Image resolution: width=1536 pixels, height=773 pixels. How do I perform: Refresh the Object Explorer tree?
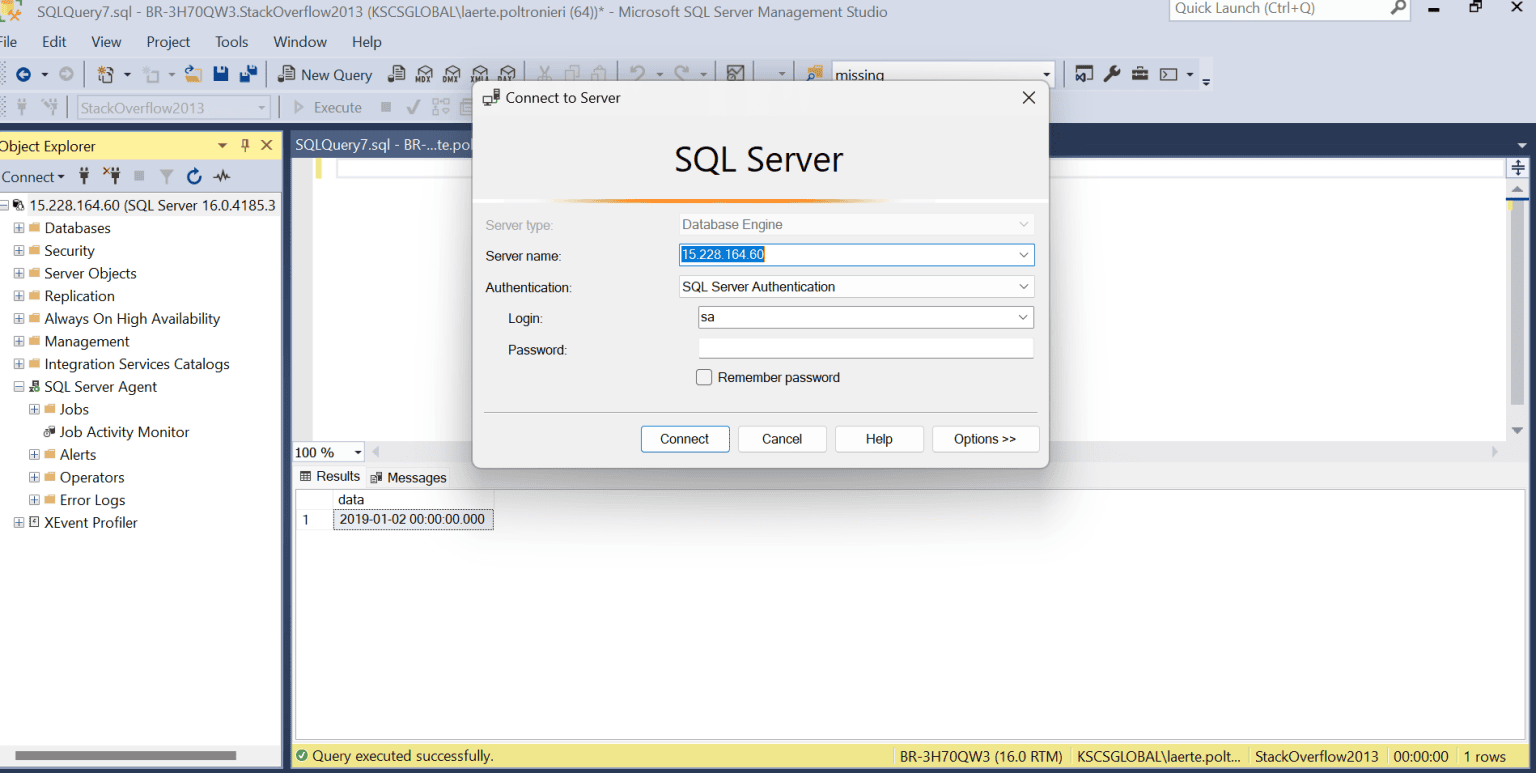point(194,176)
